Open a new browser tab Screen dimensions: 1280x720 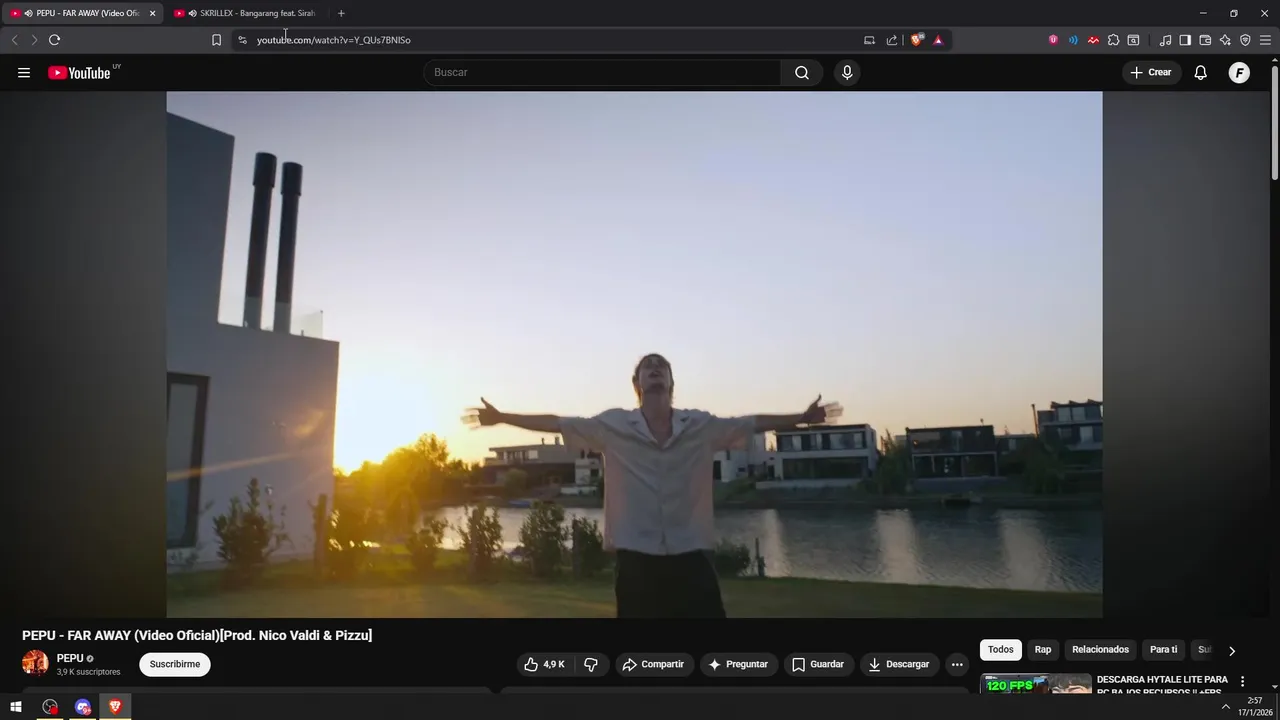pos(341,13)
